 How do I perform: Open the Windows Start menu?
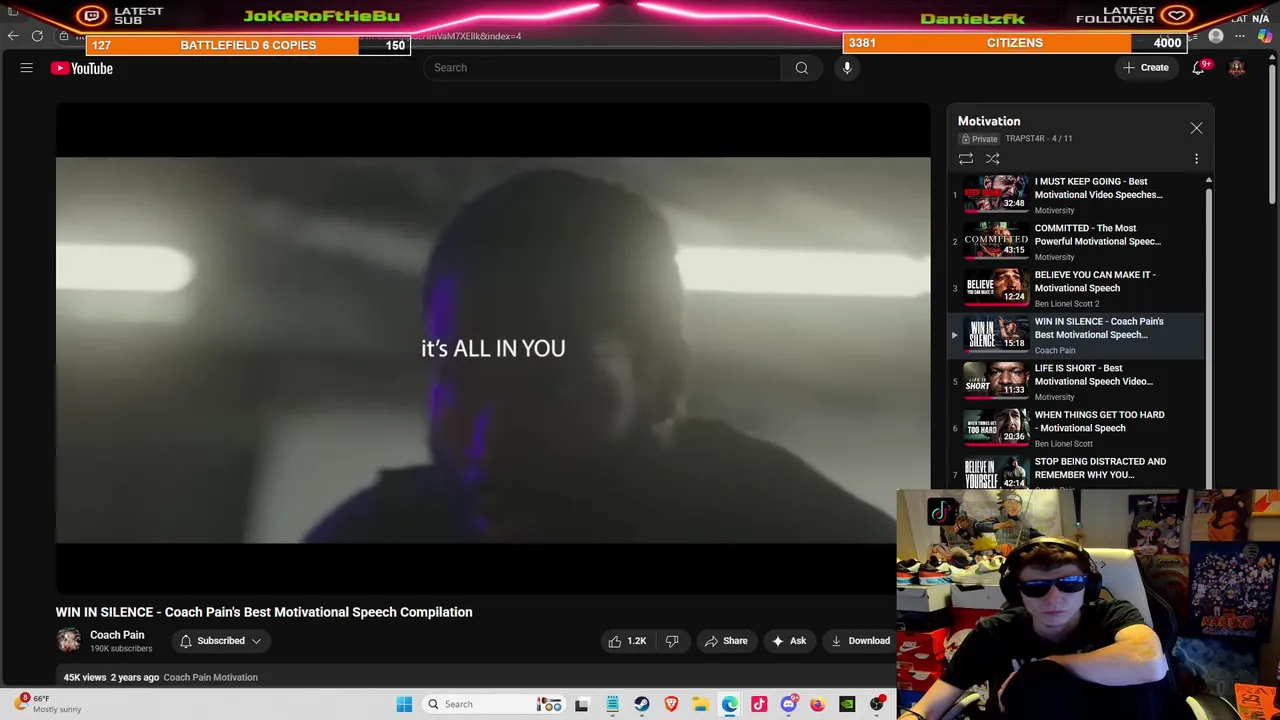click(404, 704)
